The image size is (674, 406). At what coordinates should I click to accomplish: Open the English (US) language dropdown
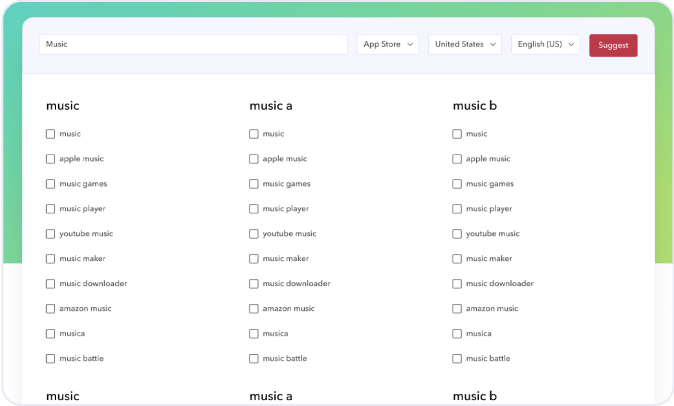(545, 45)
